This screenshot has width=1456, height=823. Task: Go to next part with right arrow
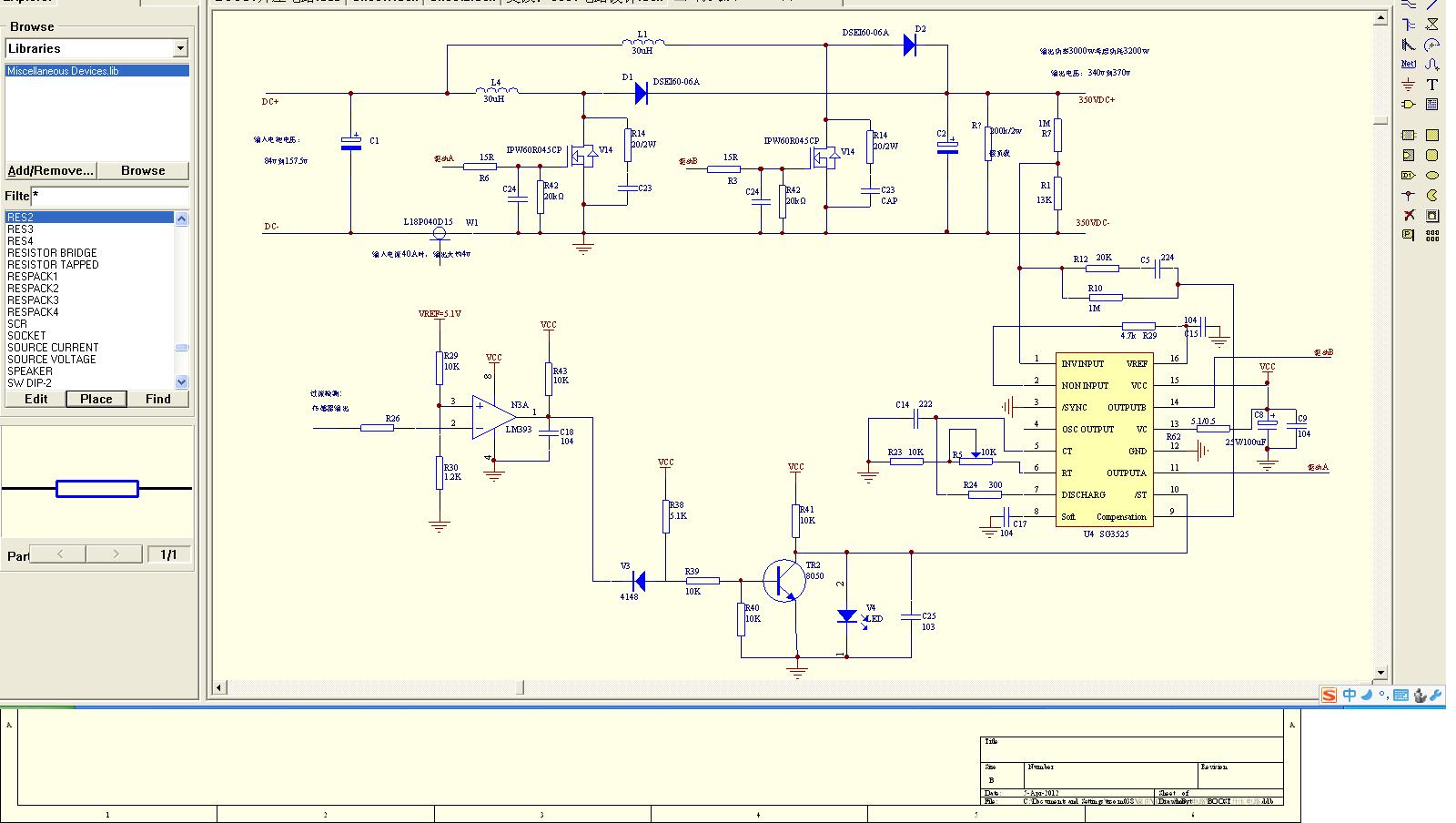pos(115,554)
